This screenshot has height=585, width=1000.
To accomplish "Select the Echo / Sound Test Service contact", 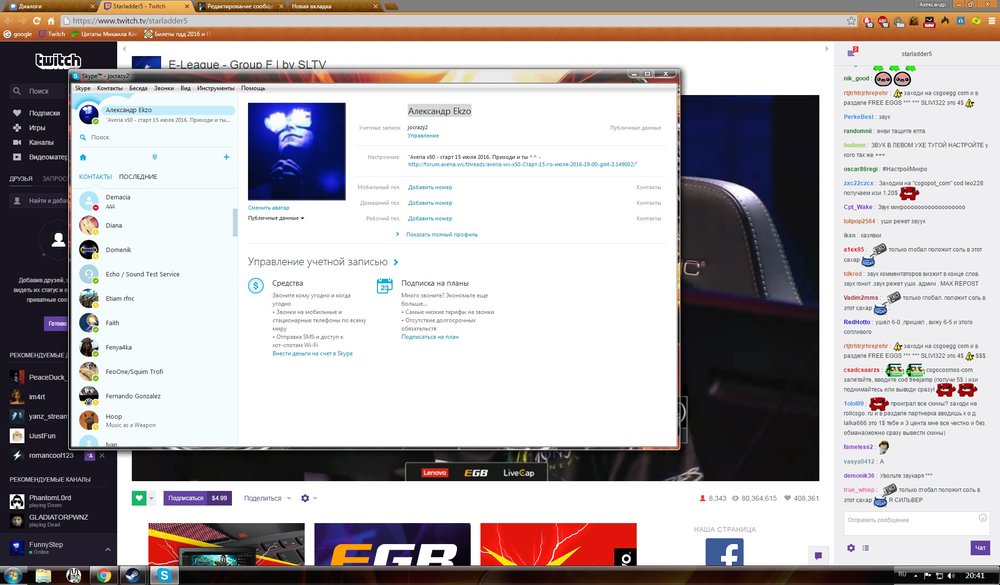I will coord(142,274).
